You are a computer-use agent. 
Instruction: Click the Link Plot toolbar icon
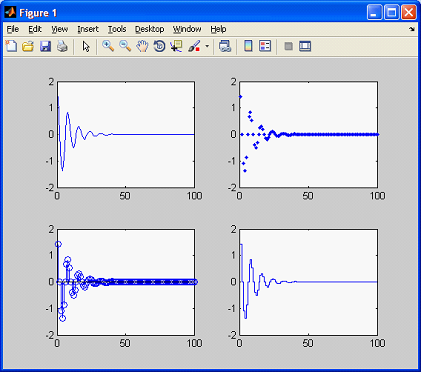[x=225, y=46]
